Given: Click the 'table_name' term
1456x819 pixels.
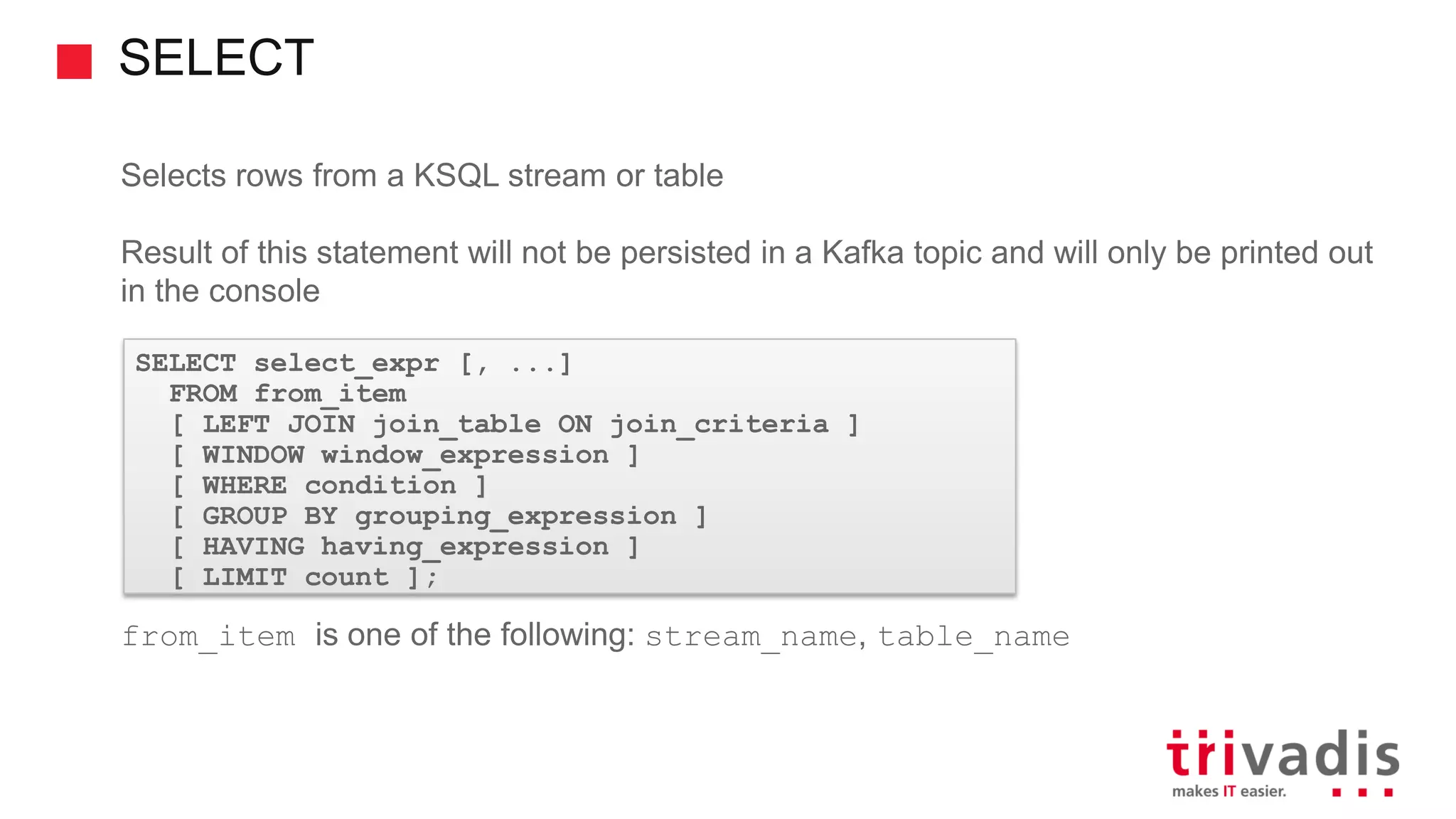Looking at the screenshot, I should point(973,636).
